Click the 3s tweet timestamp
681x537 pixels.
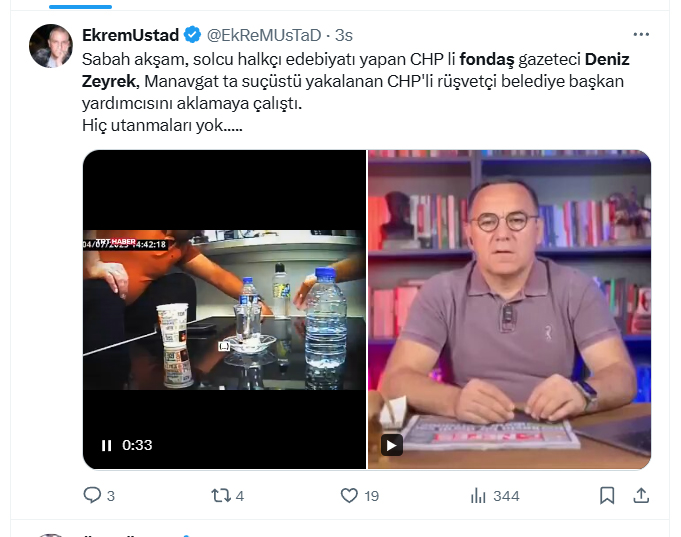pos(344,35)
